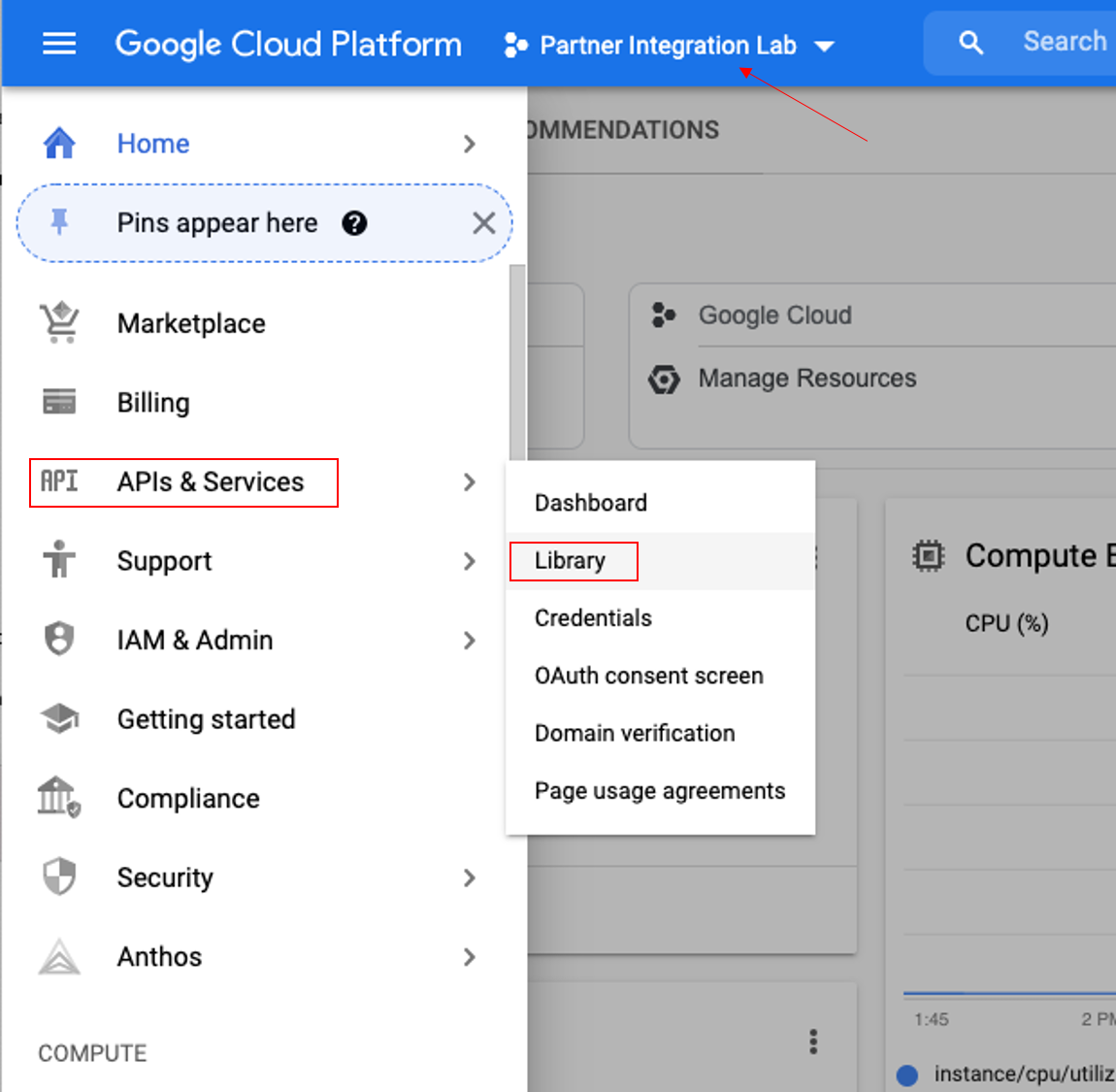Click the Compliance building icon
This screenshot has height=1092, width=1116.
[x=59, y=798]
